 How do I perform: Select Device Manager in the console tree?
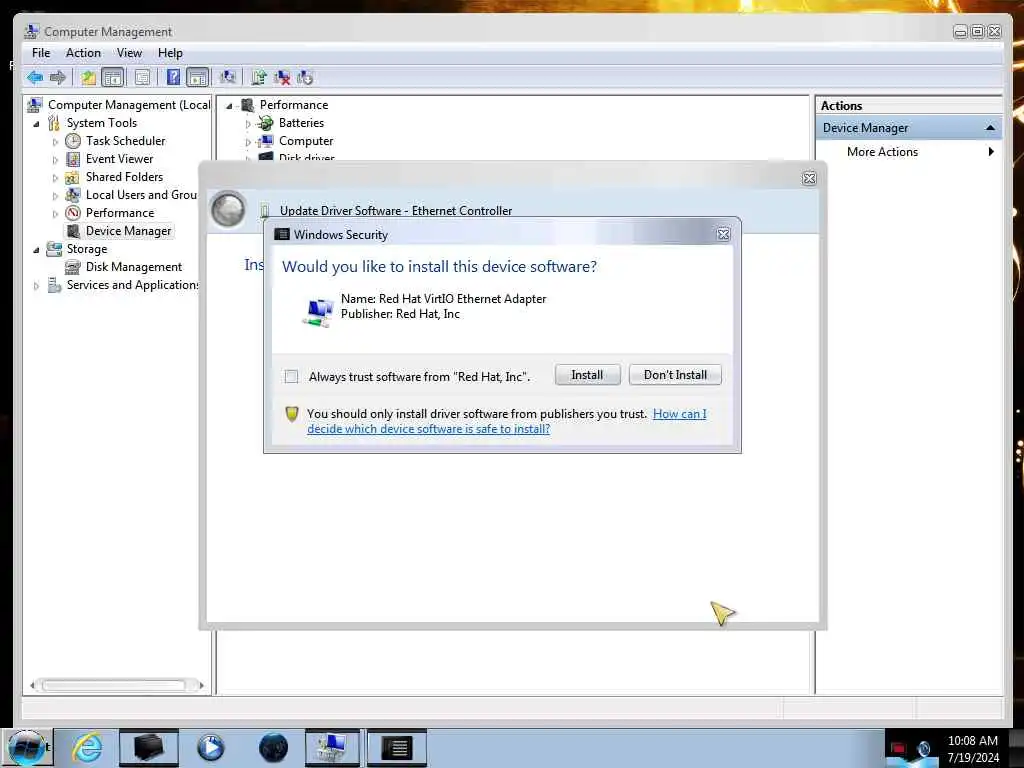point(129,231)
